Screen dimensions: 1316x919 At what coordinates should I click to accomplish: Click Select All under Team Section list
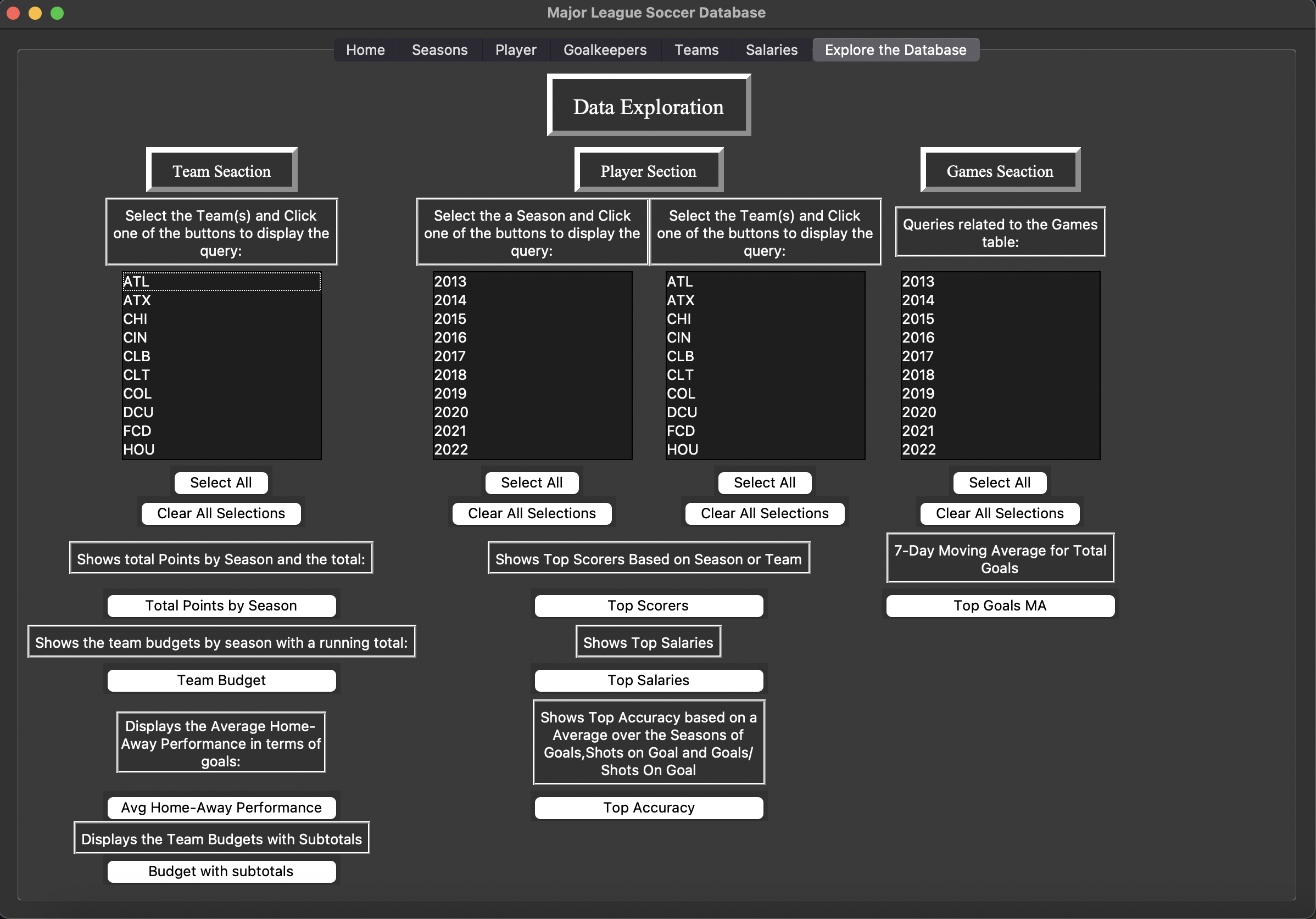tap(221, 483)
